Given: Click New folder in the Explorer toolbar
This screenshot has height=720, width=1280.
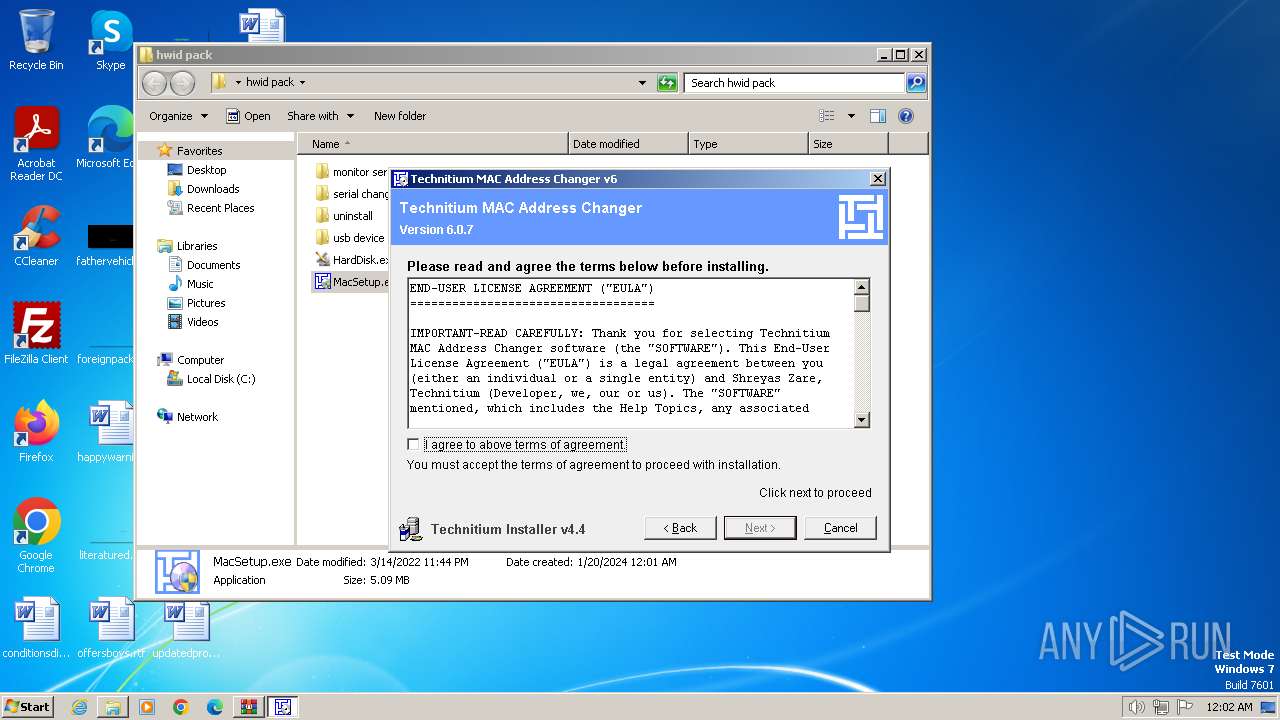Looking at the screenshot, I should click(400, 116).
